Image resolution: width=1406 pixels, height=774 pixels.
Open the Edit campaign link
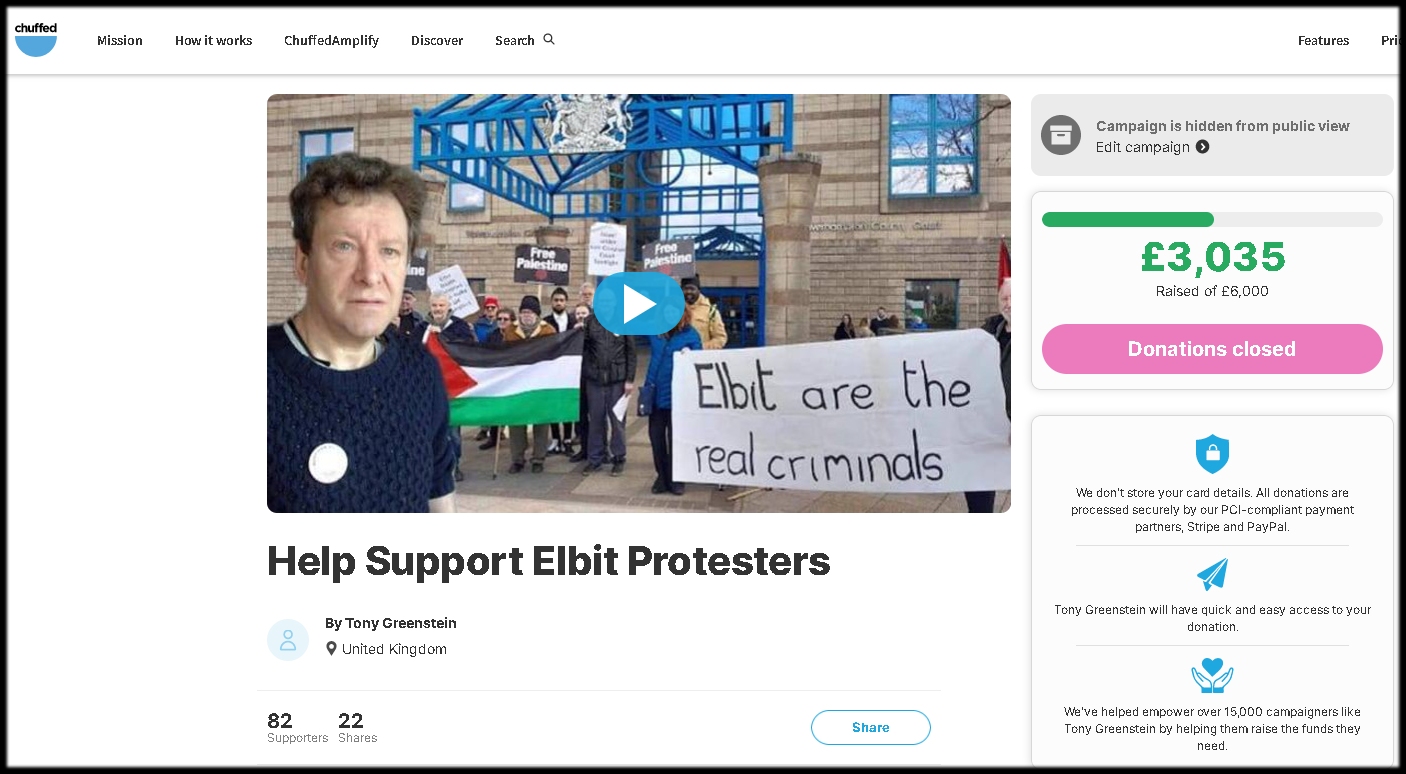coord(1143,147)
